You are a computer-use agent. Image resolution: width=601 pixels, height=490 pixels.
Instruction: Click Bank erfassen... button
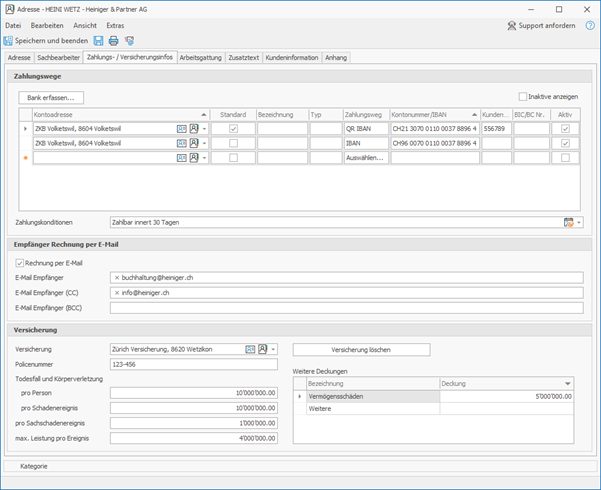[x=51, y=98]
